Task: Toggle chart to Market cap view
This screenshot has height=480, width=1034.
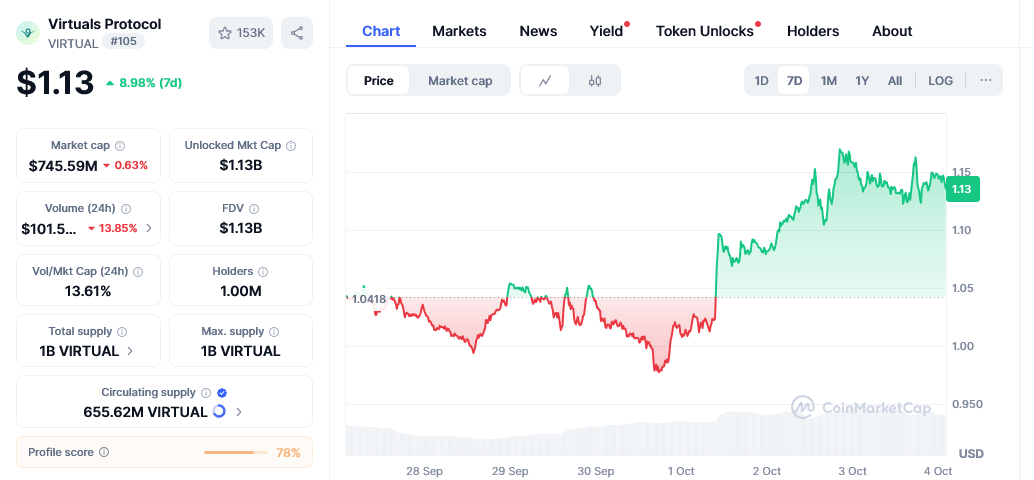Action: [x=460, y=81]
